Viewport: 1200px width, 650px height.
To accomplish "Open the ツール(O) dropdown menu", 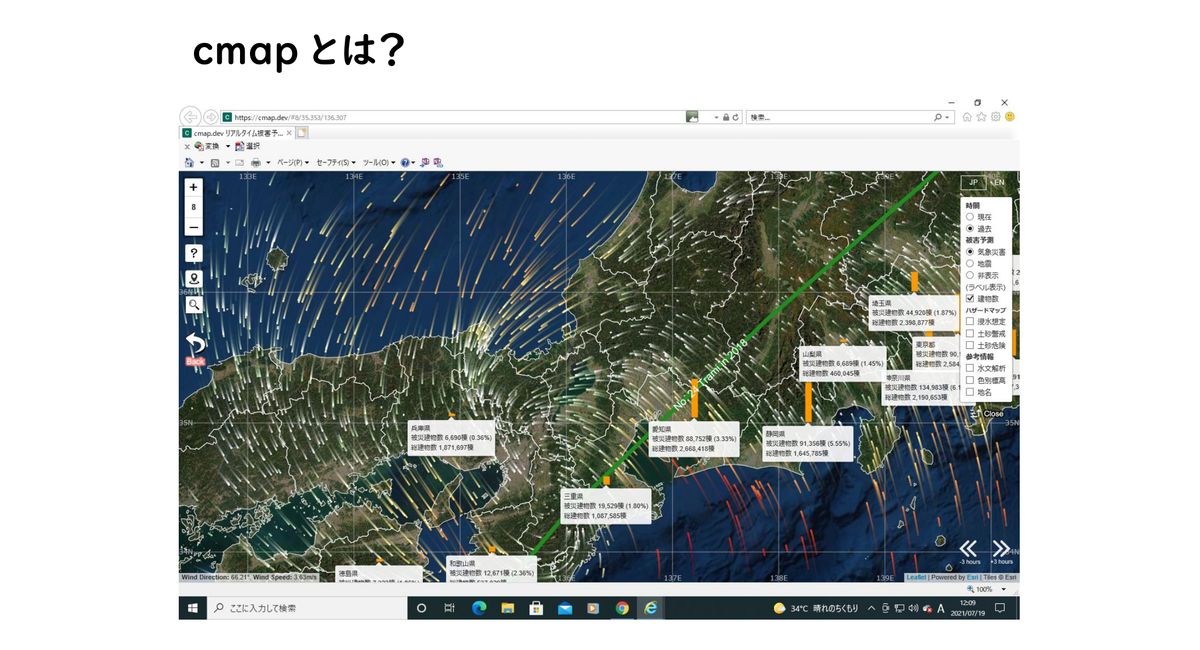I will tap(379, 161).
